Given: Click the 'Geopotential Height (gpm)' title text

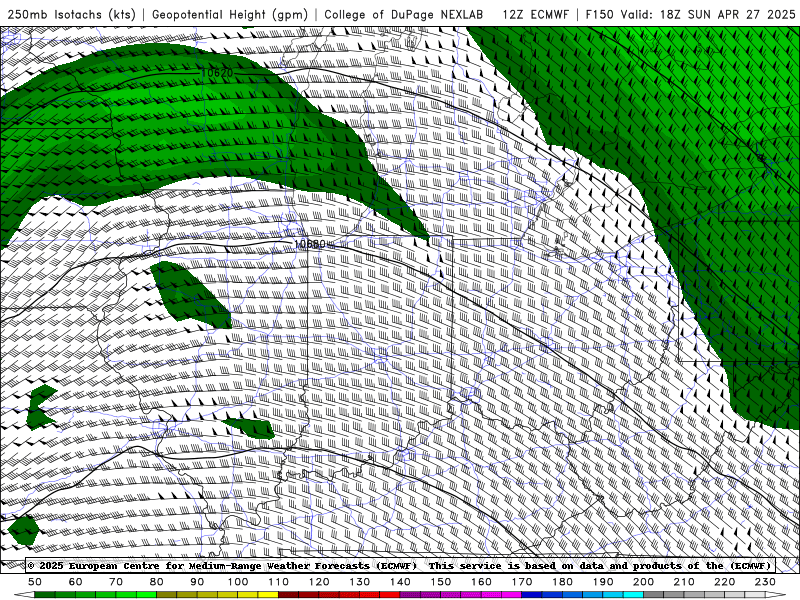Looking at the screenshot, I should point(230,14).
